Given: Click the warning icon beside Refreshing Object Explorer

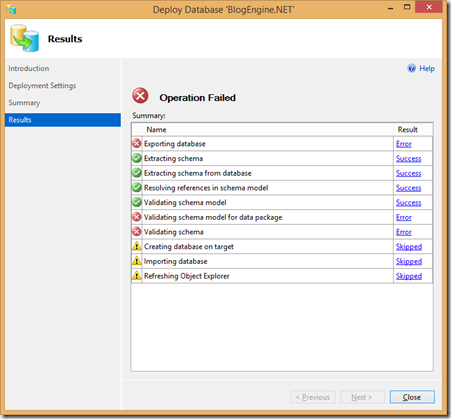Looking at the screenshot, I should point(137,276).
